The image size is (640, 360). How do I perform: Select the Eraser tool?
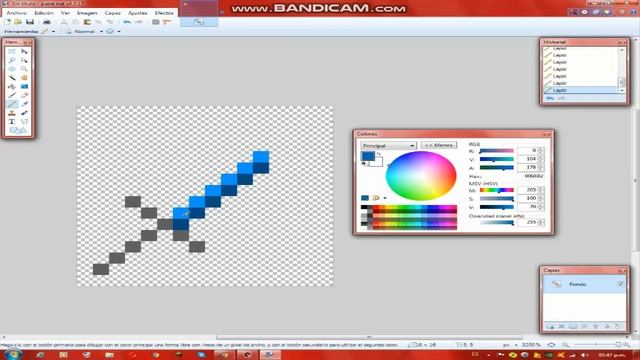pyautogui.click(x=24, y=95)
